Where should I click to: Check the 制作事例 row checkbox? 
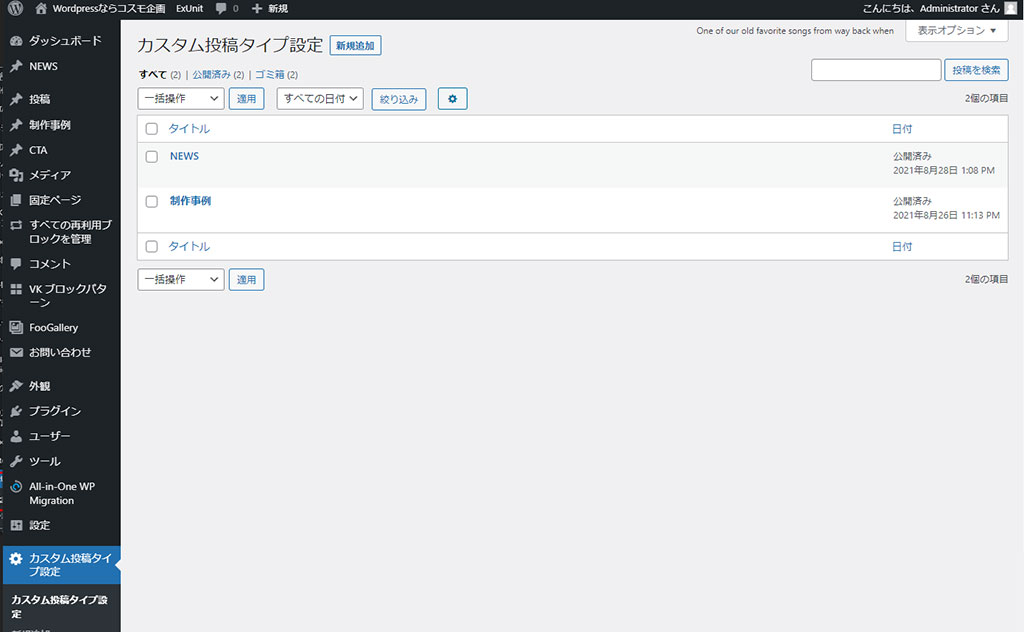click(152, 201)
